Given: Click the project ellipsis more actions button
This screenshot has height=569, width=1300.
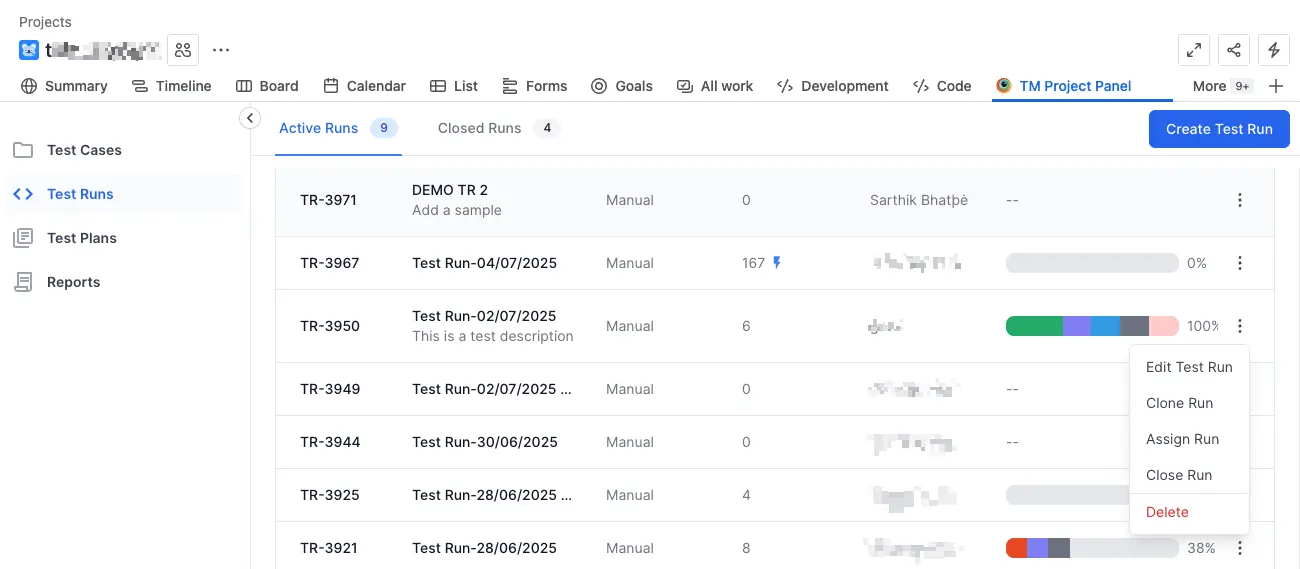Looking at the screenshot, I should (221, 50).
